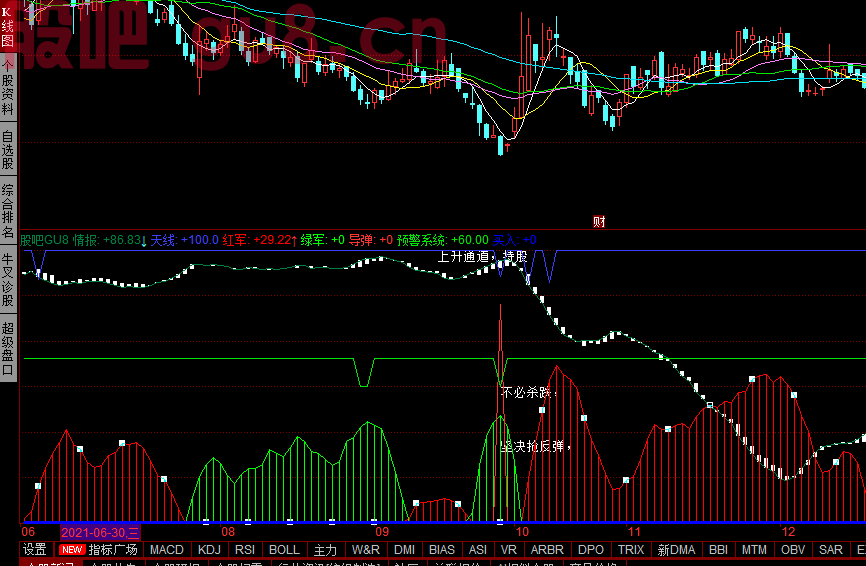
Task: Click the 绿军 +0 value
Action: coord(323,240)
